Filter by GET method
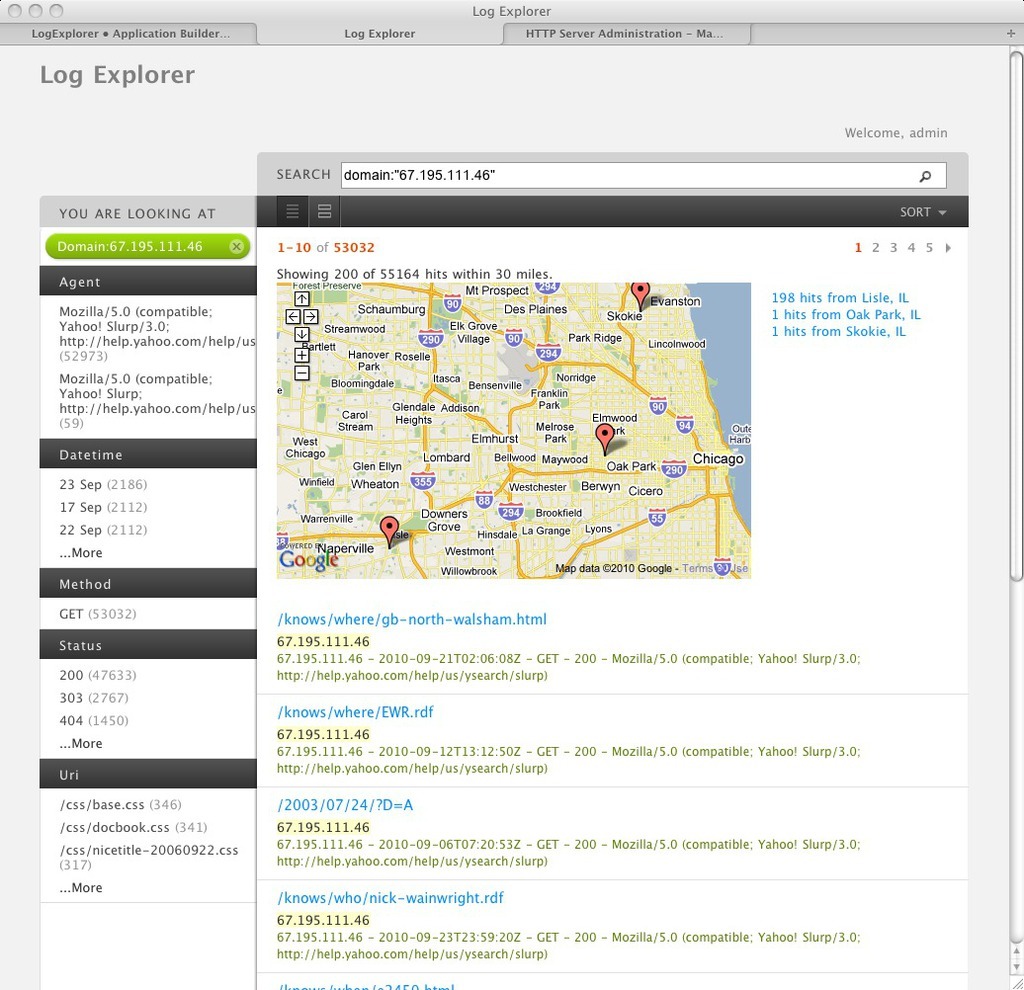 (x=98, y=614)
